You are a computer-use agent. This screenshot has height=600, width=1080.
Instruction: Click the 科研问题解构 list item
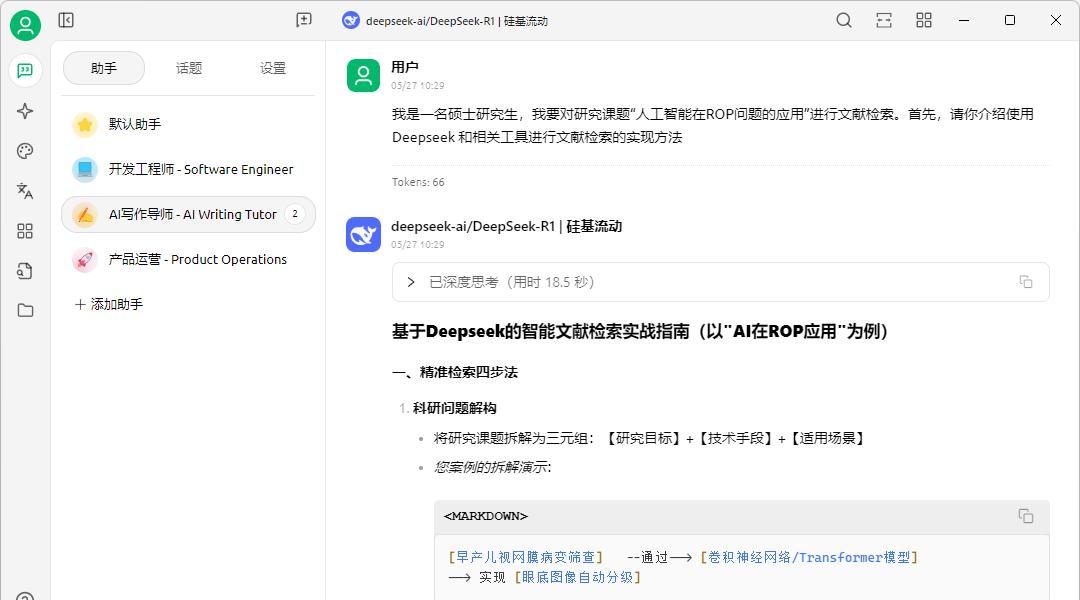click(x=454, y=408)
